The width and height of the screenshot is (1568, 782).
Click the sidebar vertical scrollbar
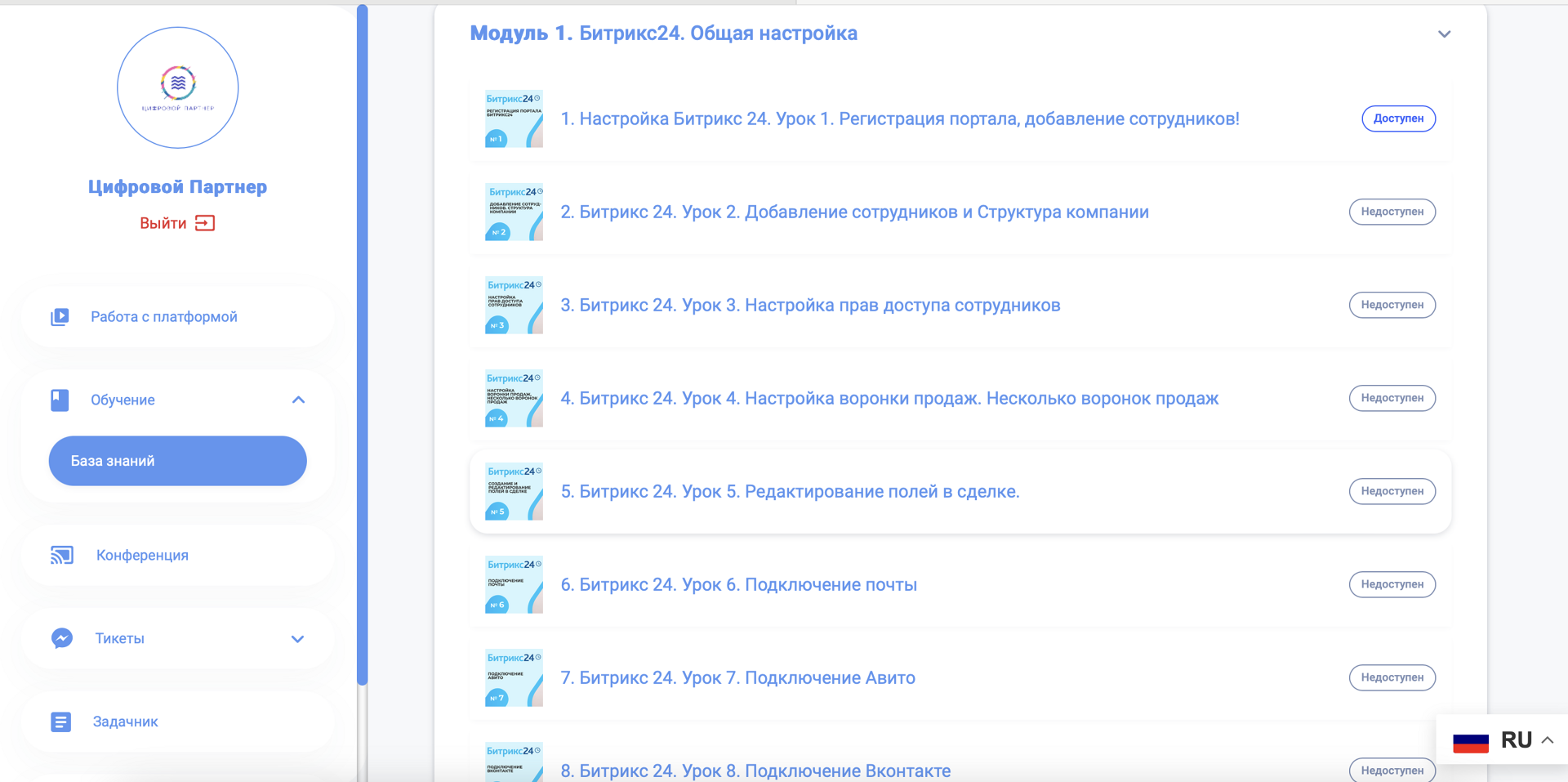point(363,343)
